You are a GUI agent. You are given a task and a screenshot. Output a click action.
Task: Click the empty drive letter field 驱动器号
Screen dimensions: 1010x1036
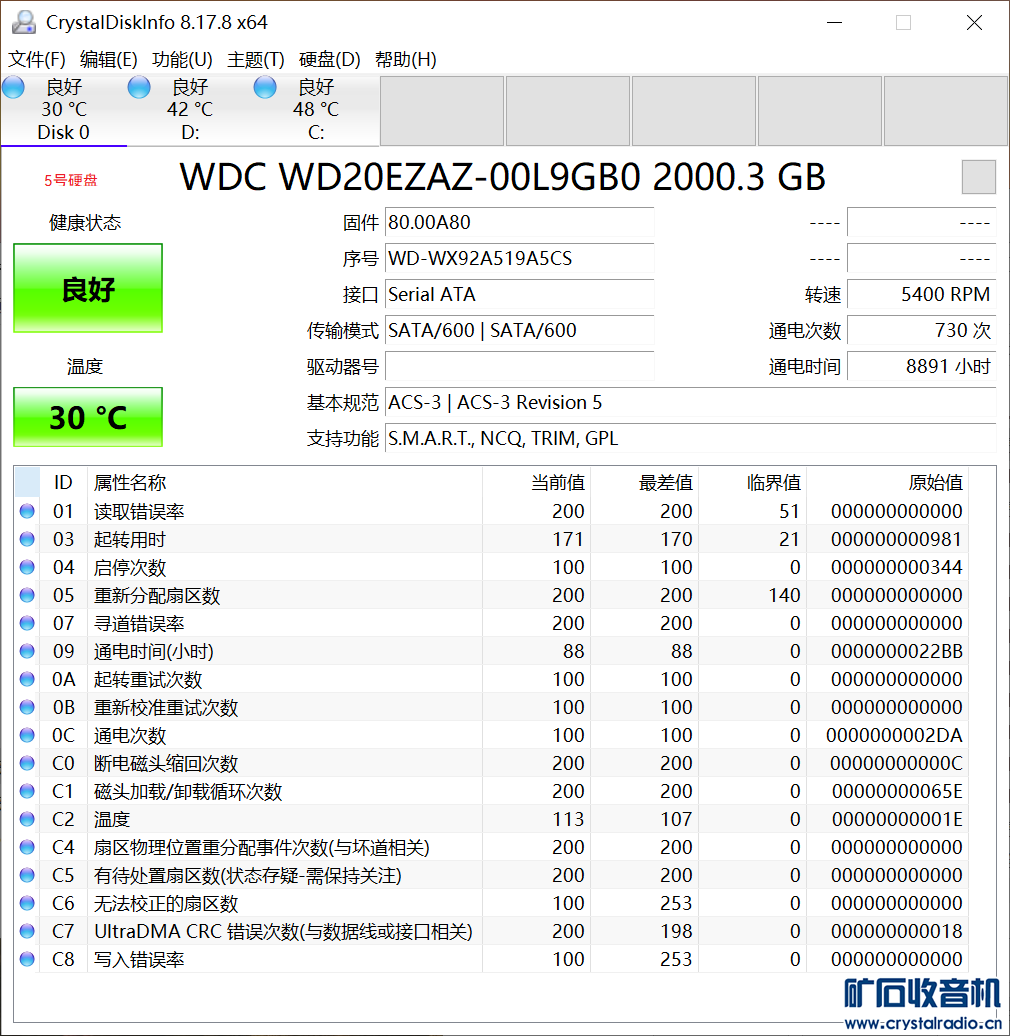[x=519, y=366]
